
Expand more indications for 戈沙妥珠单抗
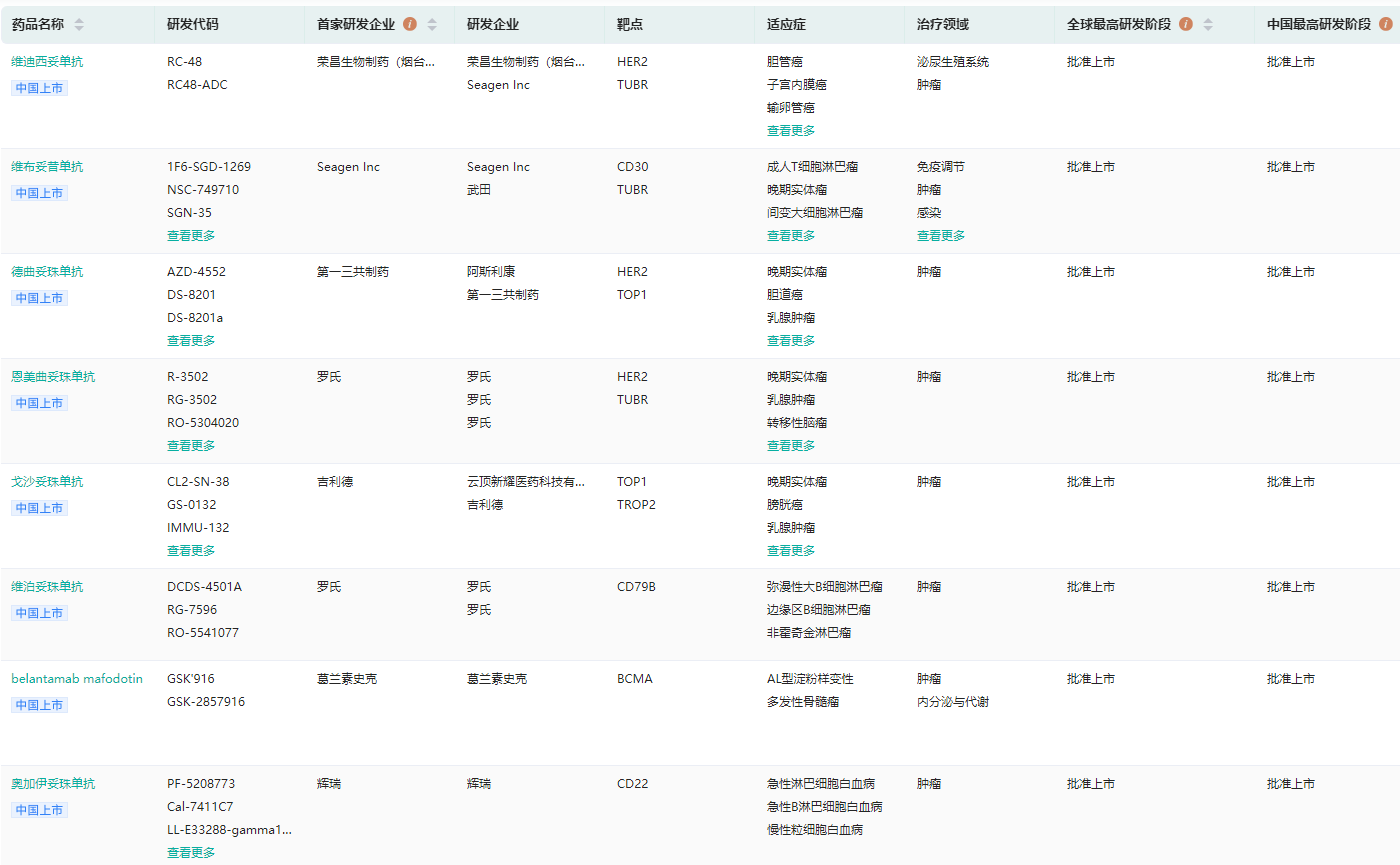[791, 551]
